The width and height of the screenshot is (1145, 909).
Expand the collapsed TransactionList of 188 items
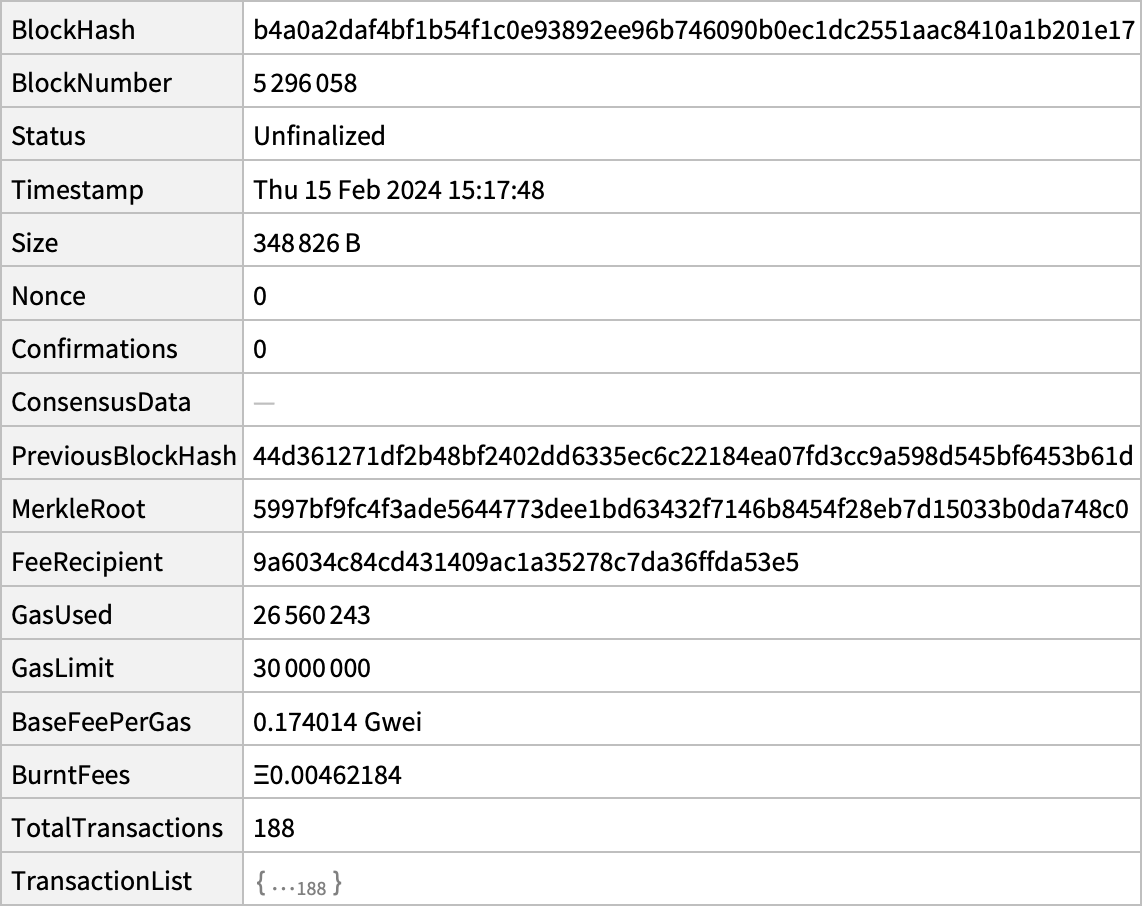[299, 883]
